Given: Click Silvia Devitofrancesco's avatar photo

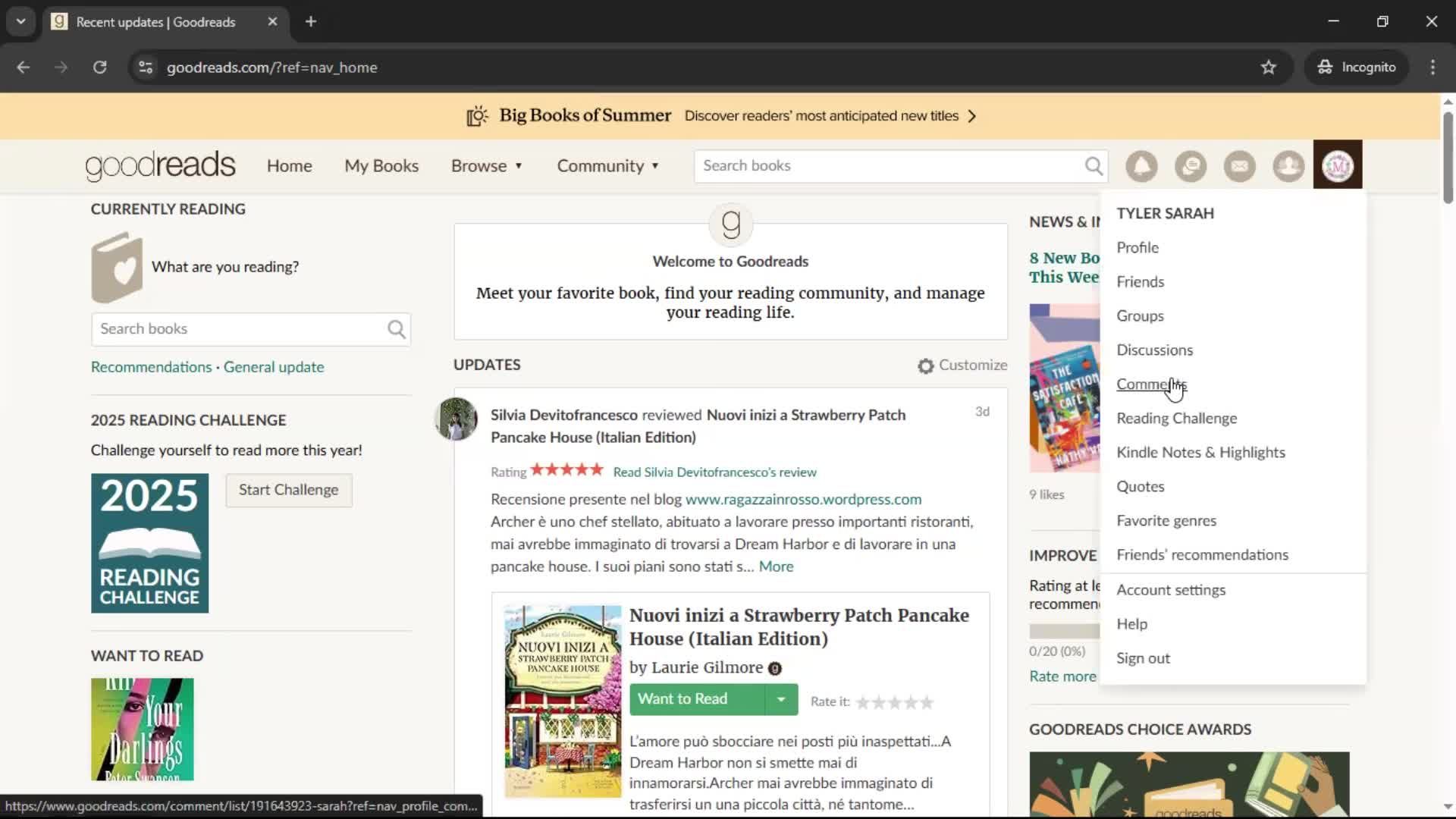Looking at the screenshot, I should pyautogui.click(x=456, y=419).
